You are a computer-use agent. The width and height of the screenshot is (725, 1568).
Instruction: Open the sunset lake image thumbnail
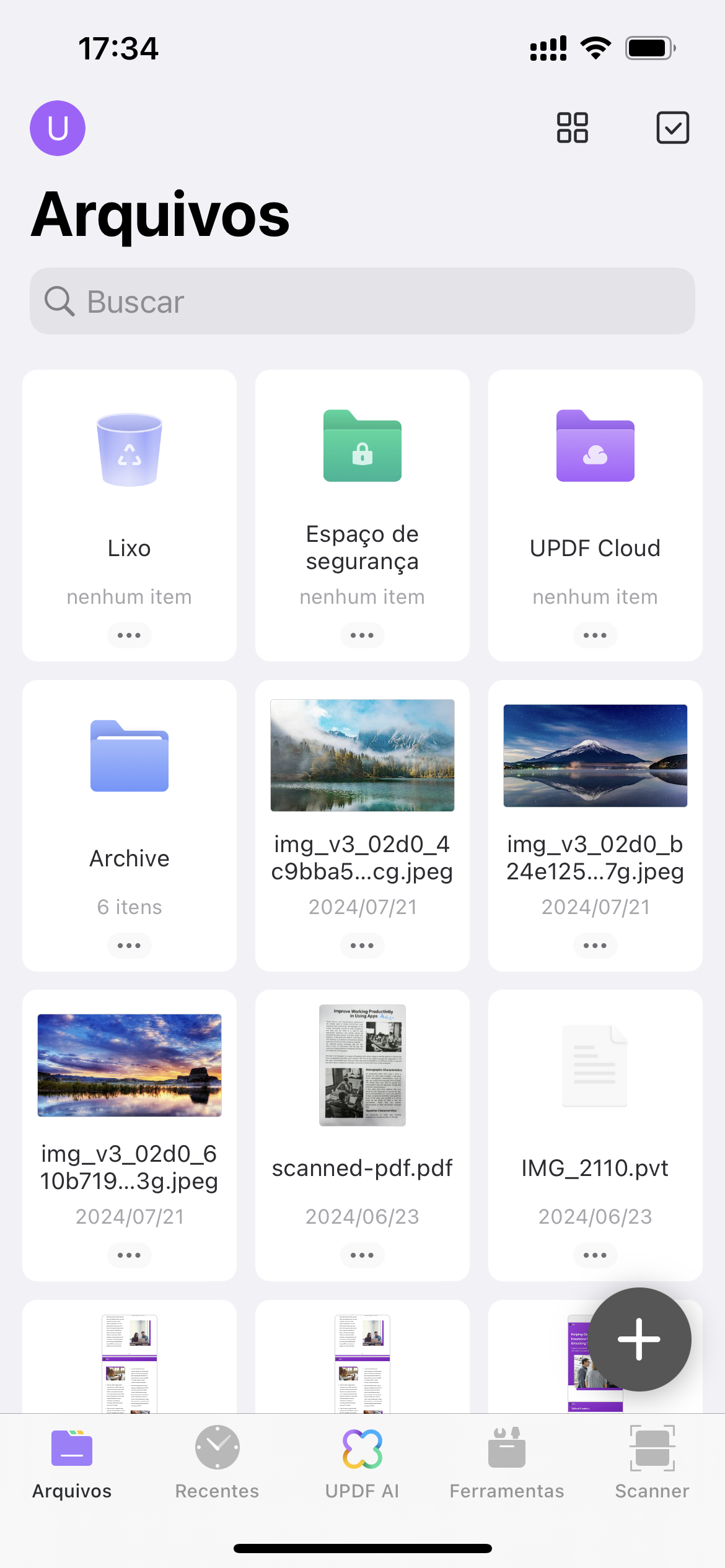[x=130, y=1065]
